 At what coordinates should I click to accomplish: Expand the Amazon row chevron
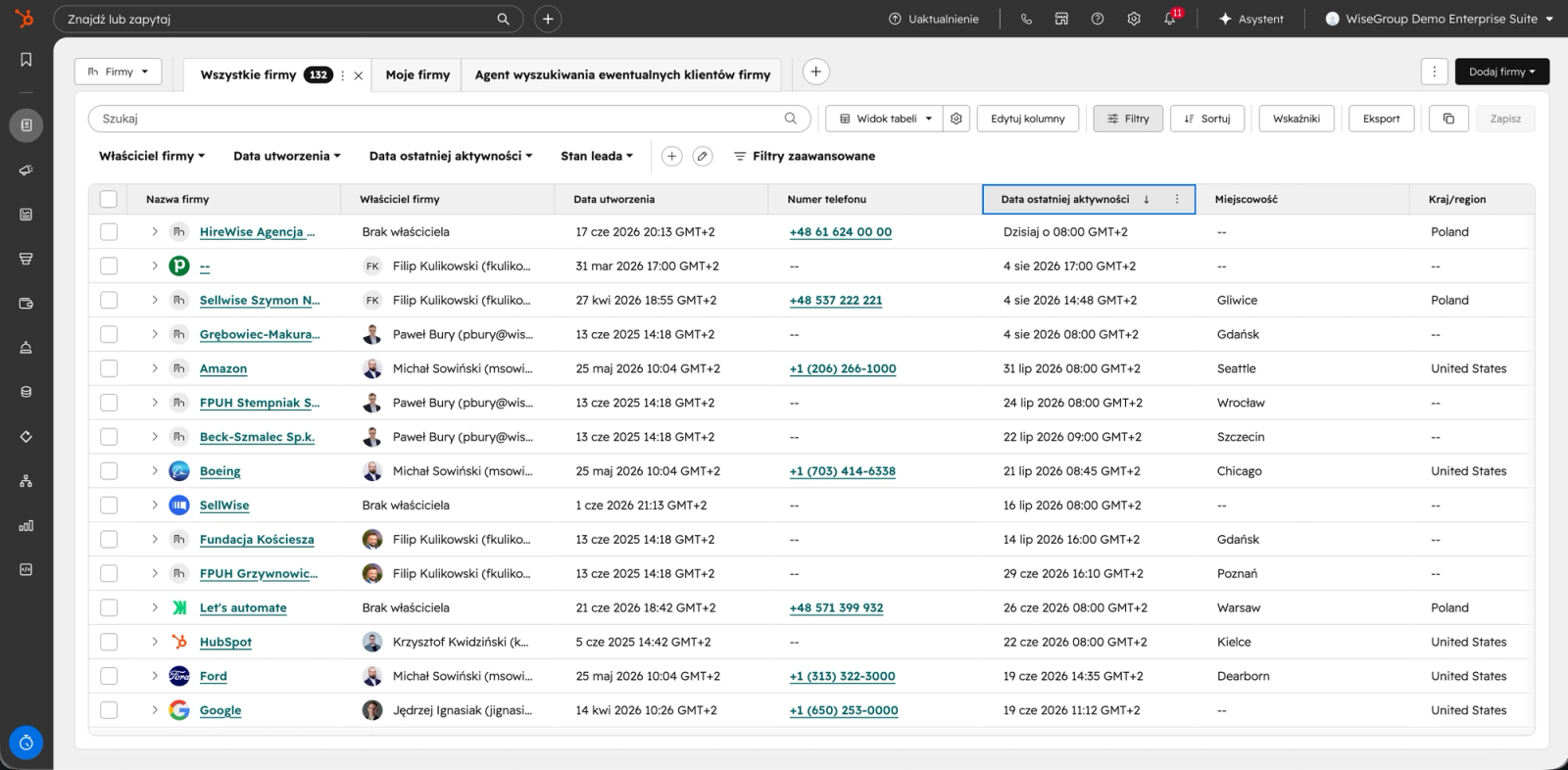tap(154, 368)
